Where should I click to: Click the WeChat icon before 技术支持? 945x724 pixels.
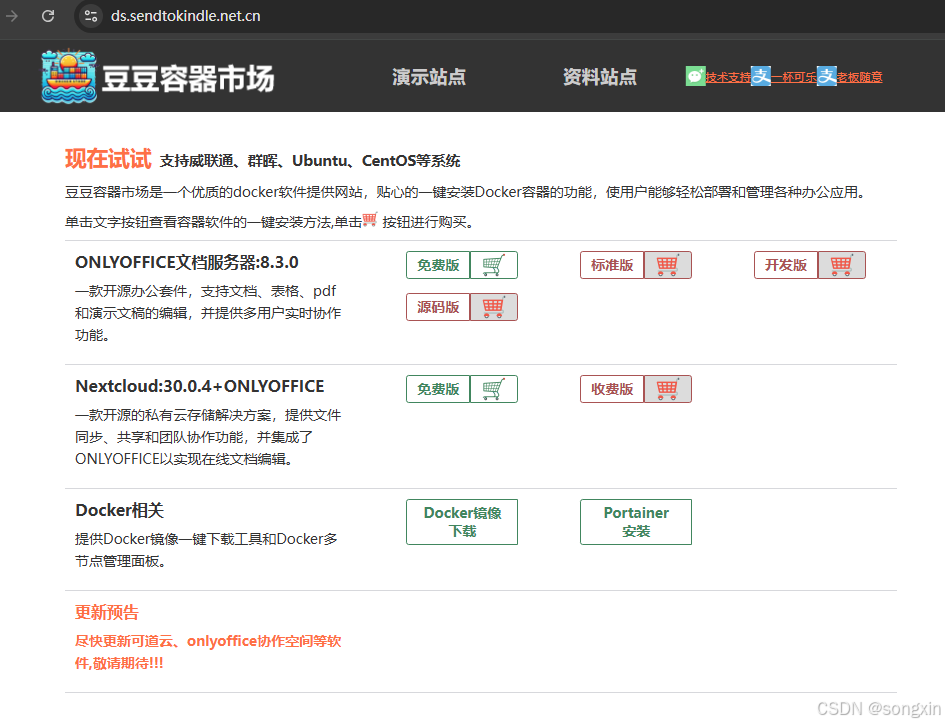[x=695, y=77]
